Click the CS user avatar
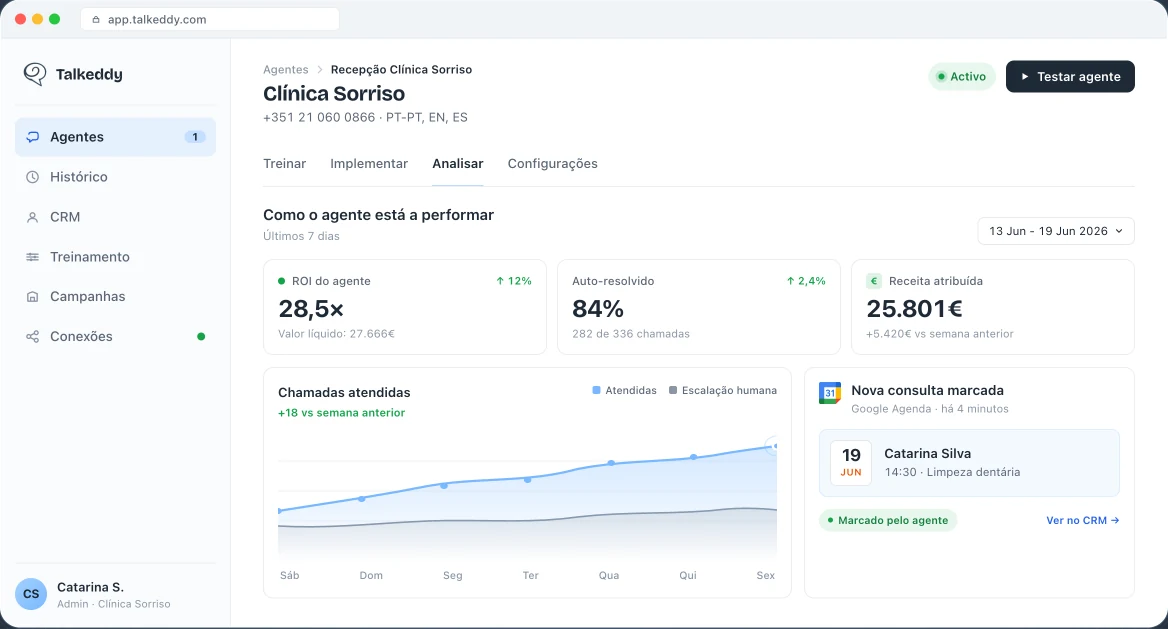1168x629 pixels. [x=31, y=594]
